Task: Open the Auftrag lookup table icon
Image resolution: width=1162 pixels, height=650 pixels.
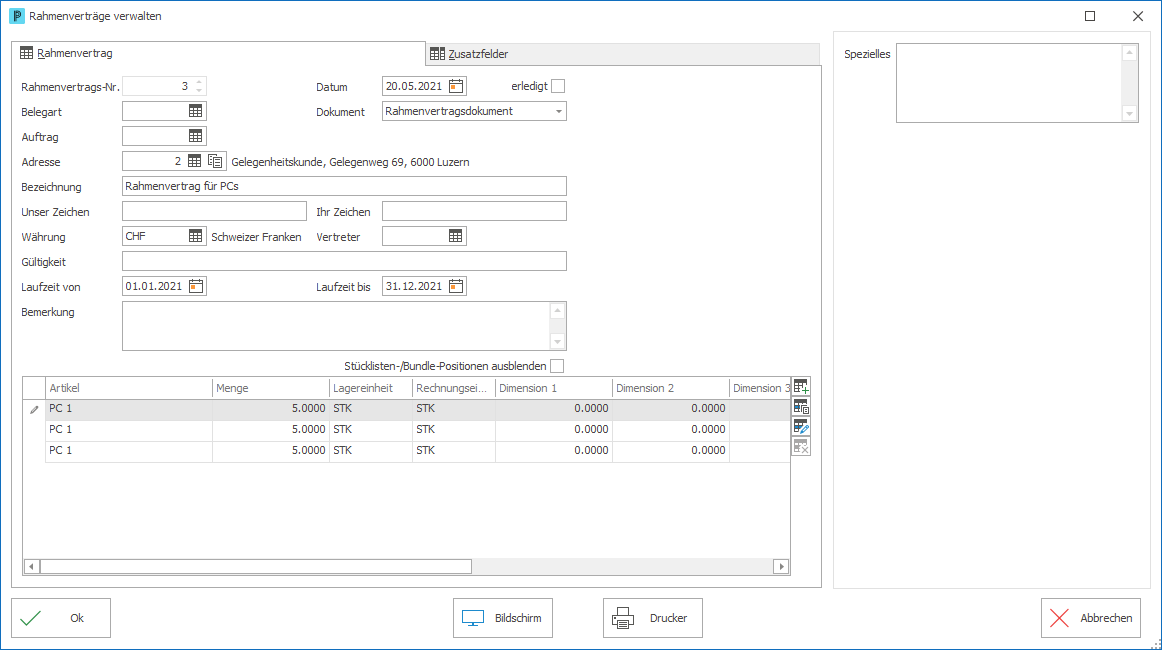Action: point(195,136)
